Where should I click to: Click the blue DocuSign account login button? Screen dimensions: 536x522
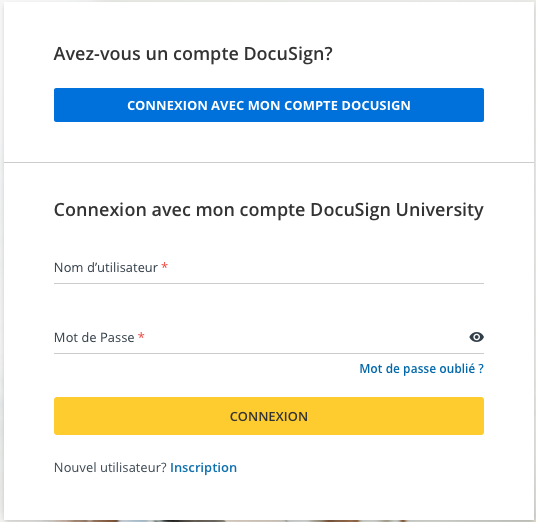[269, 105]
